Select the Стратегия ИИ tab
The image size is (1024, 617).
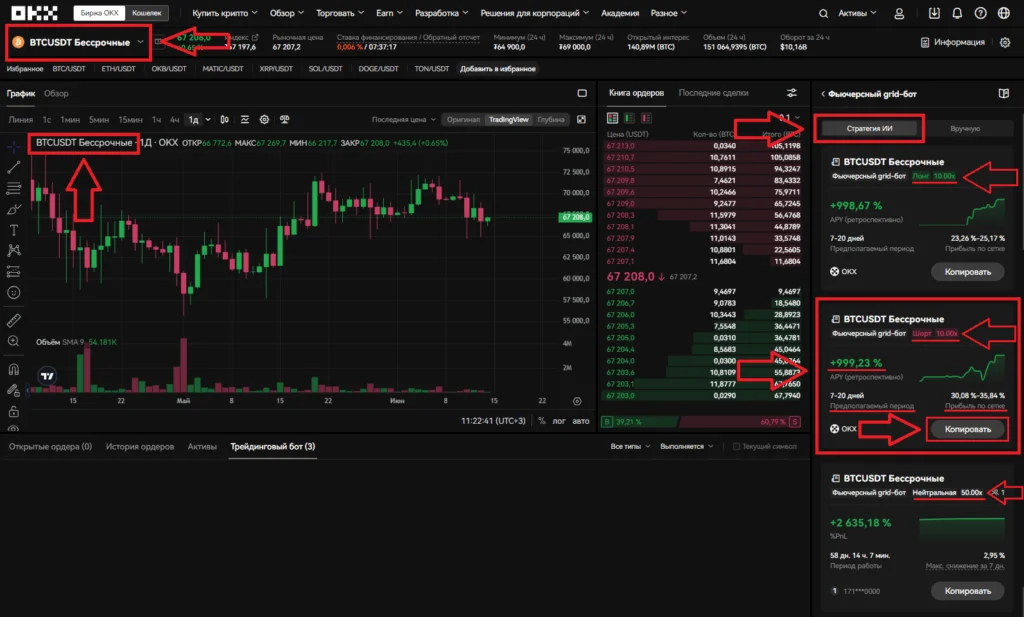coord(869,129)
